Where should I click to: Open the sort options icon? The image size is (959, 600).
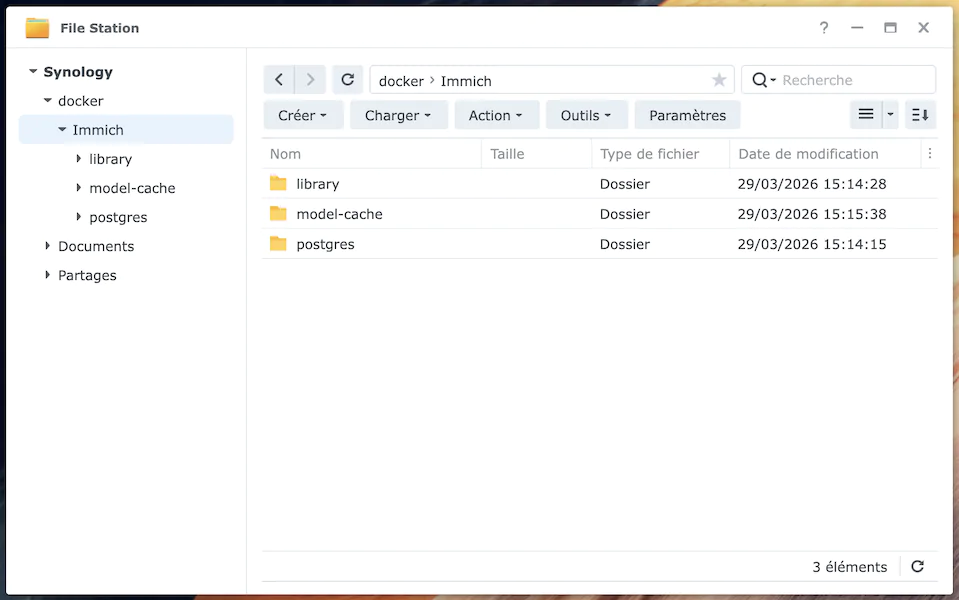pyautogui.click(x=920, y=114)
